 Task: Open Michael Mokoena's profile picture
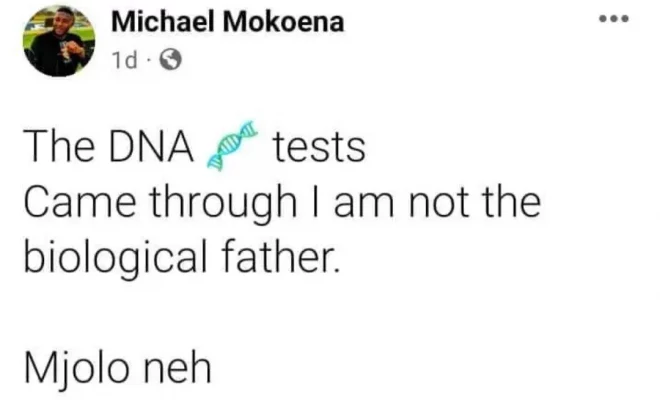pyautogui.click(x=59, y=40)
